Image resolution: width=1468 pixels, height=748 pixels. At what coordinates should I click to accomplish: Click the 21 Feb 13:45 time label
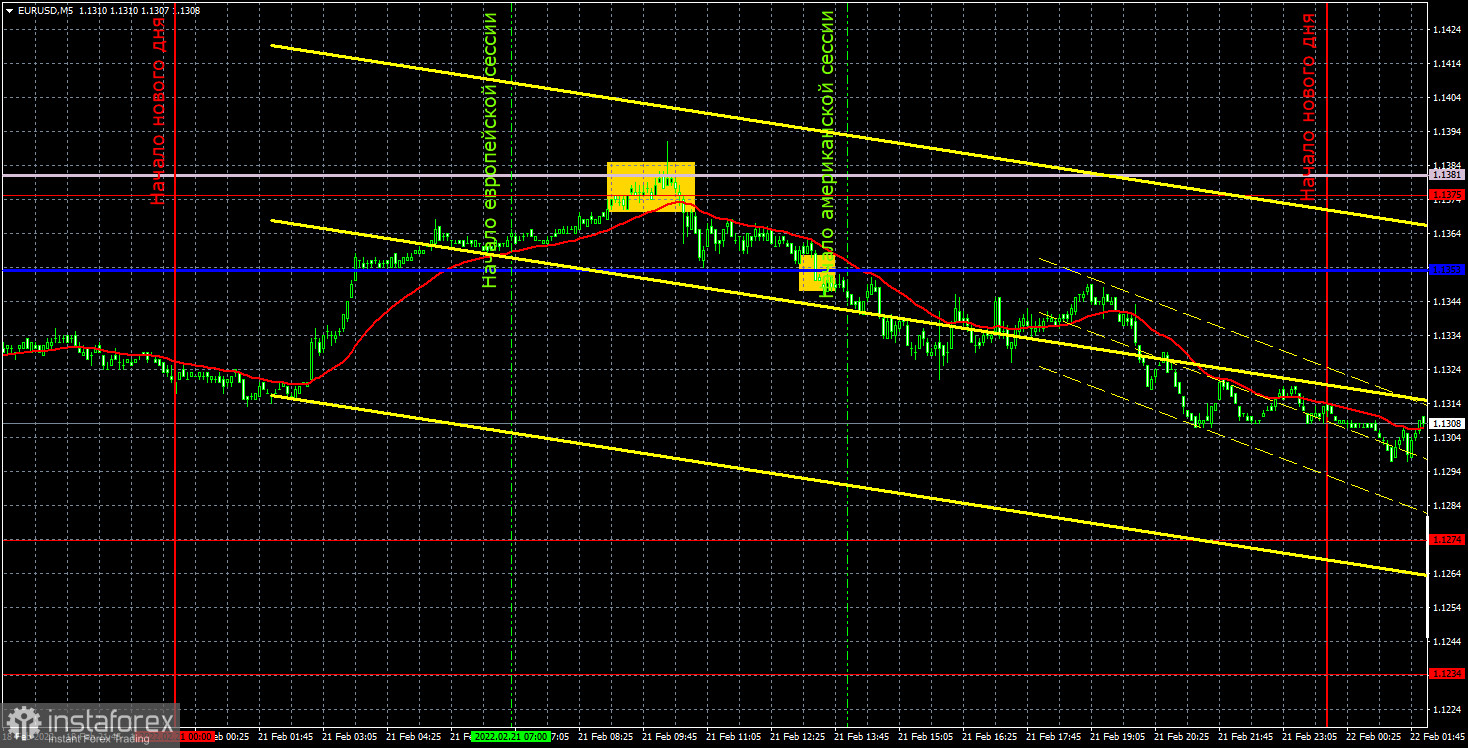[x=864, y=736]
